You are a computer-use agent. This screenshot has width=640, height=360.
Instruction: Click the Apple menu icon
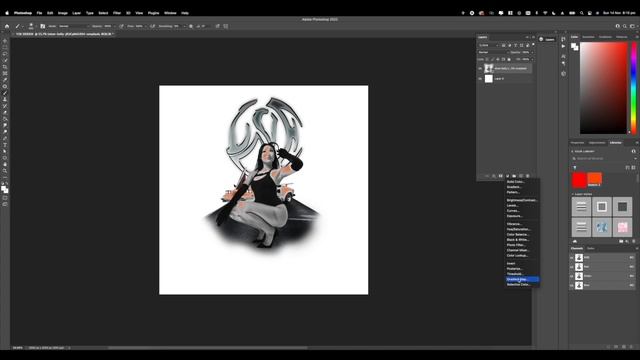click(7, 13)
